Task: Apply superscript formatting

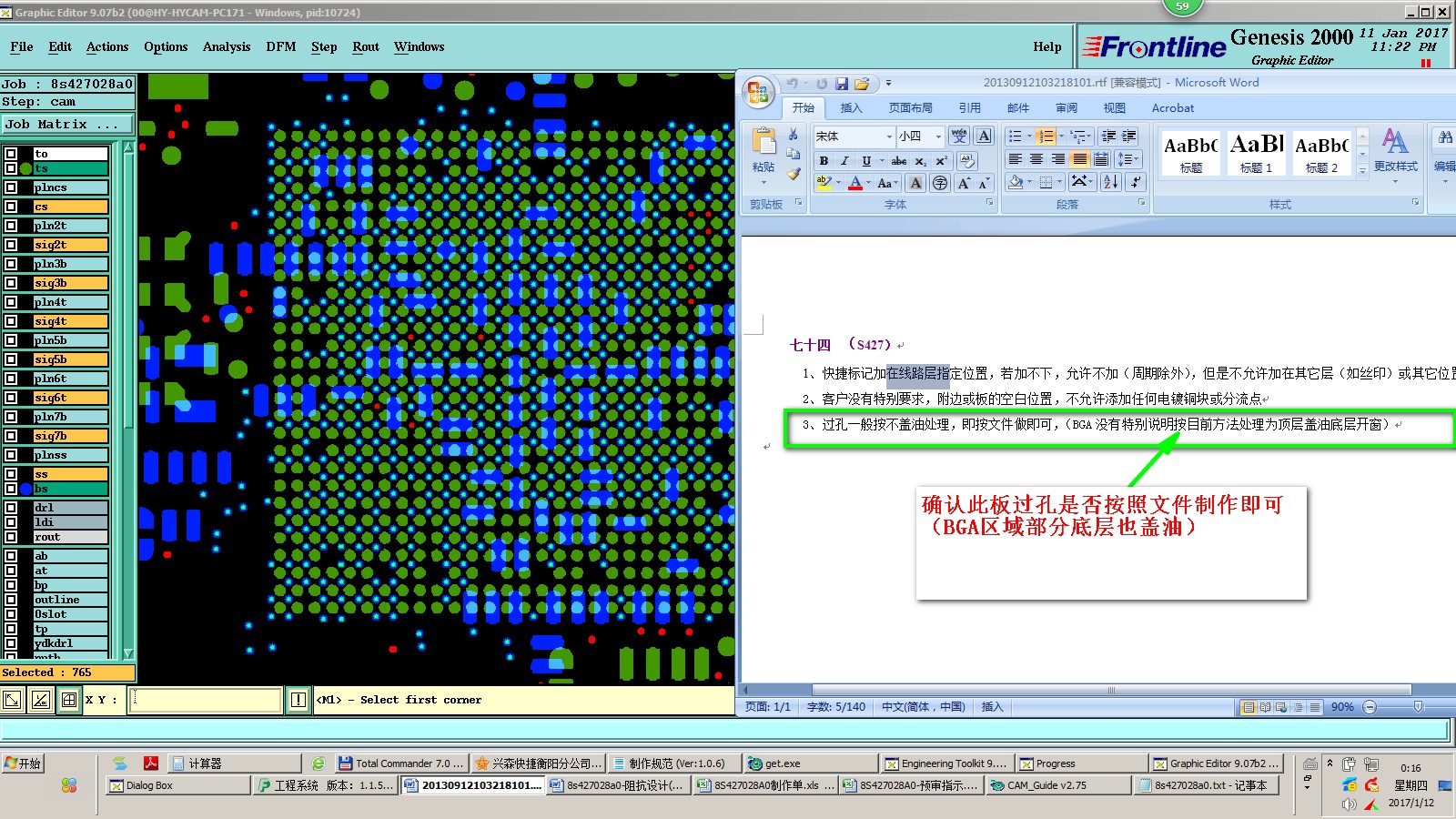Action: click(941, 161)
